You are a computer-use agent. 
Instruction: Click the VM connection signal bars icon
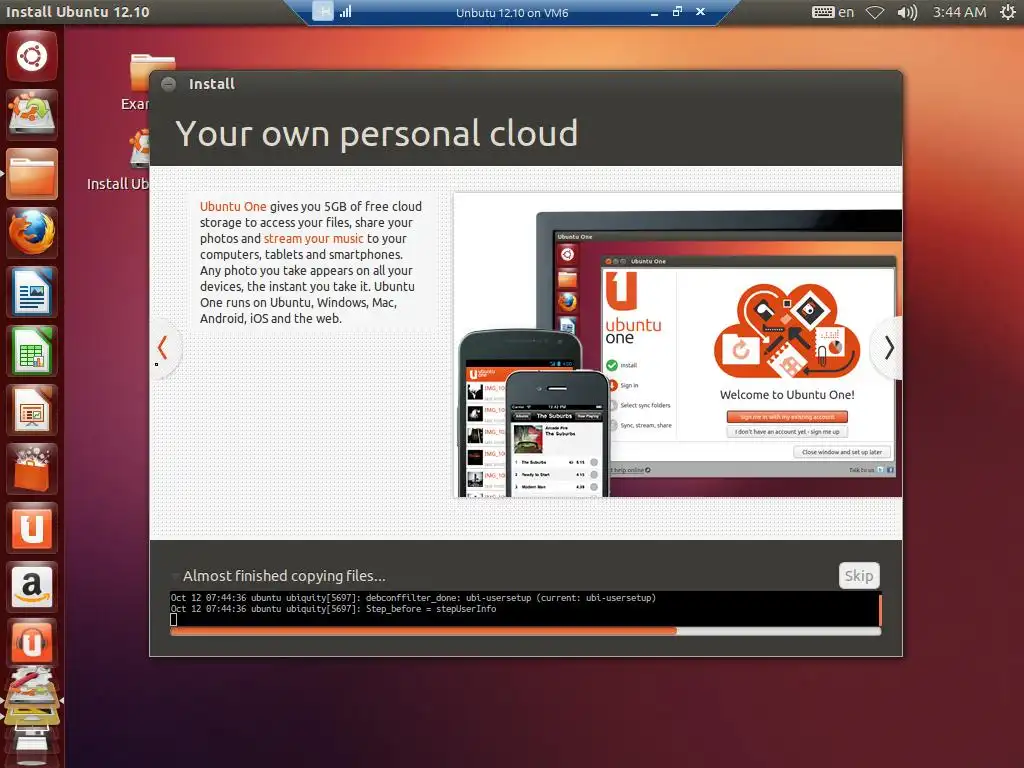click(x=345, y=11)
